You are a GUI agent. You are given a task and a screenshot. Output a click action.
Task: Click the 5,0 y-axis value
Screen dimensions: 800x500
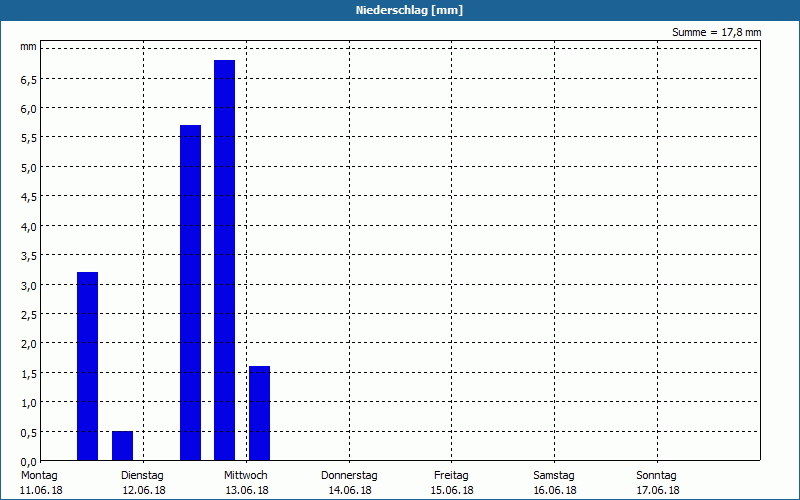[29, 168]
